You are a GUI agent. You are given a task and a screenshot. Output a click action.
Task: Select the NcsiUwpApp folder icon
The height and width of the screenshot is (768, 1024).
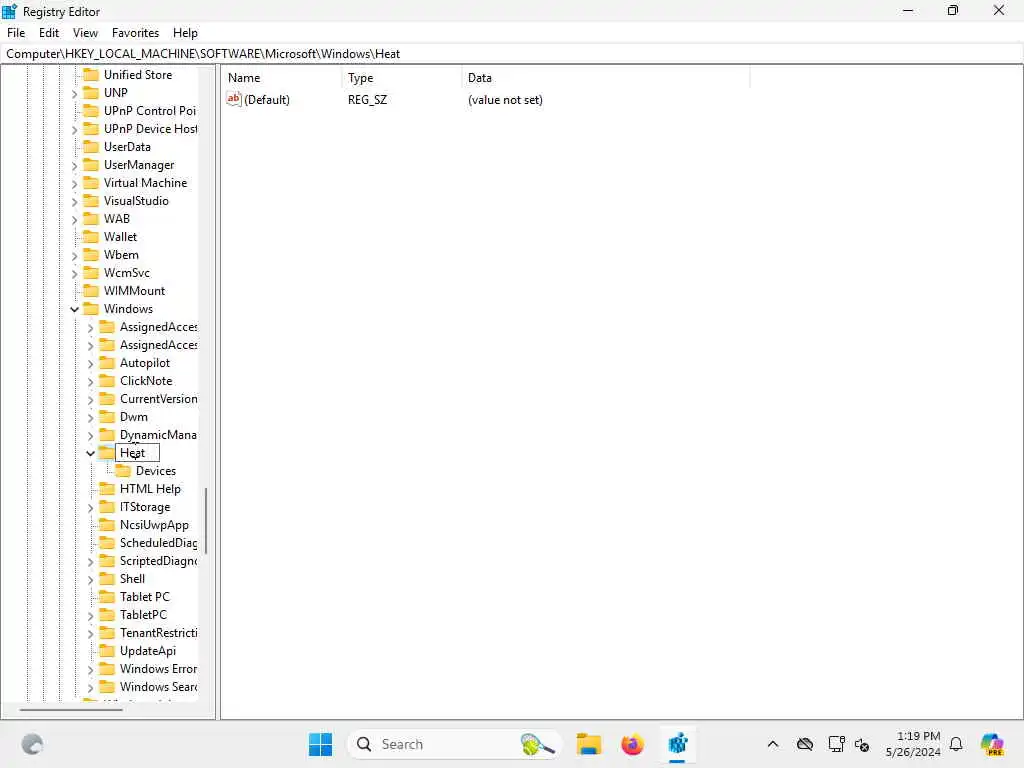coord(106,524)
